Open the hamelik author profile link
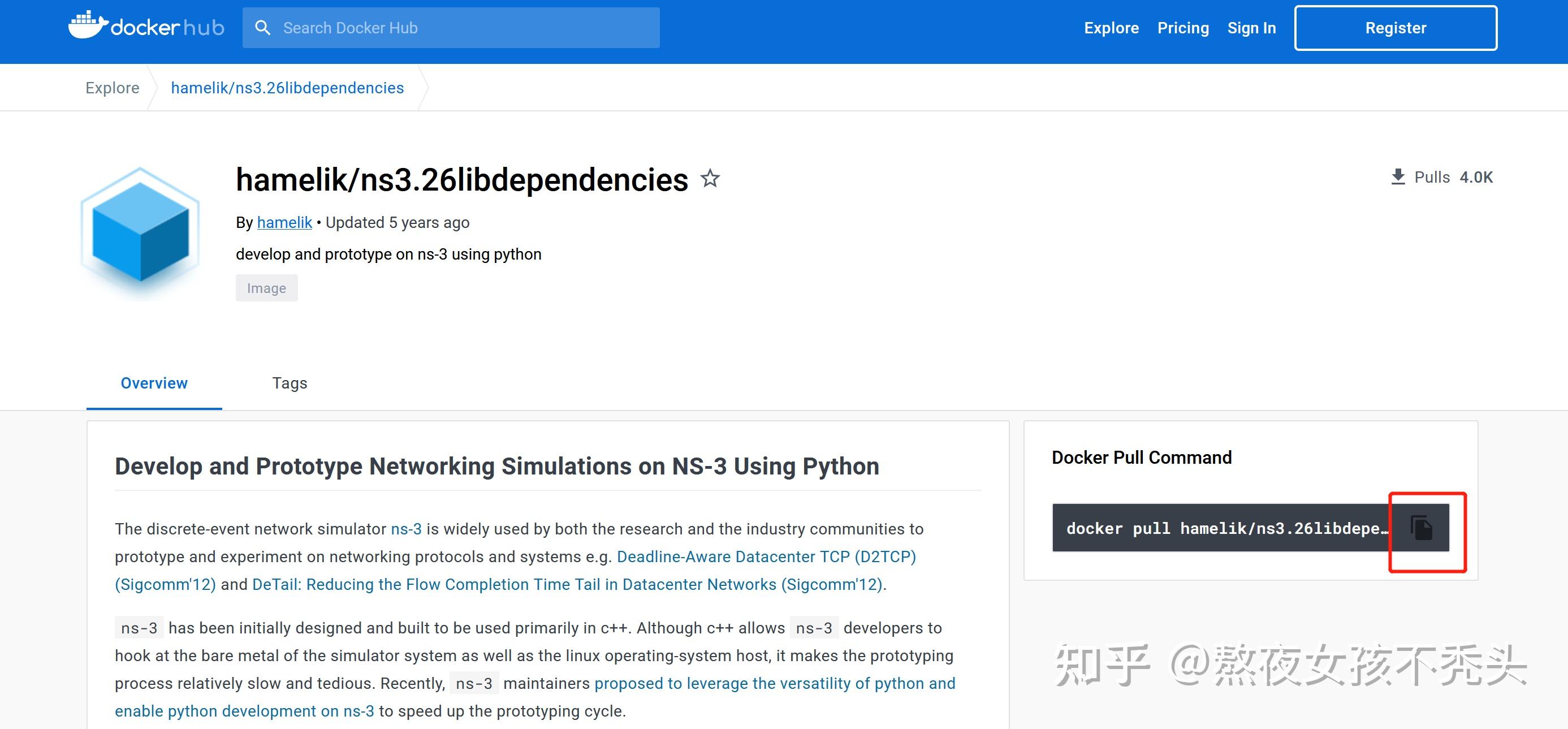1568x729 pixels. [x=284, y=222]
